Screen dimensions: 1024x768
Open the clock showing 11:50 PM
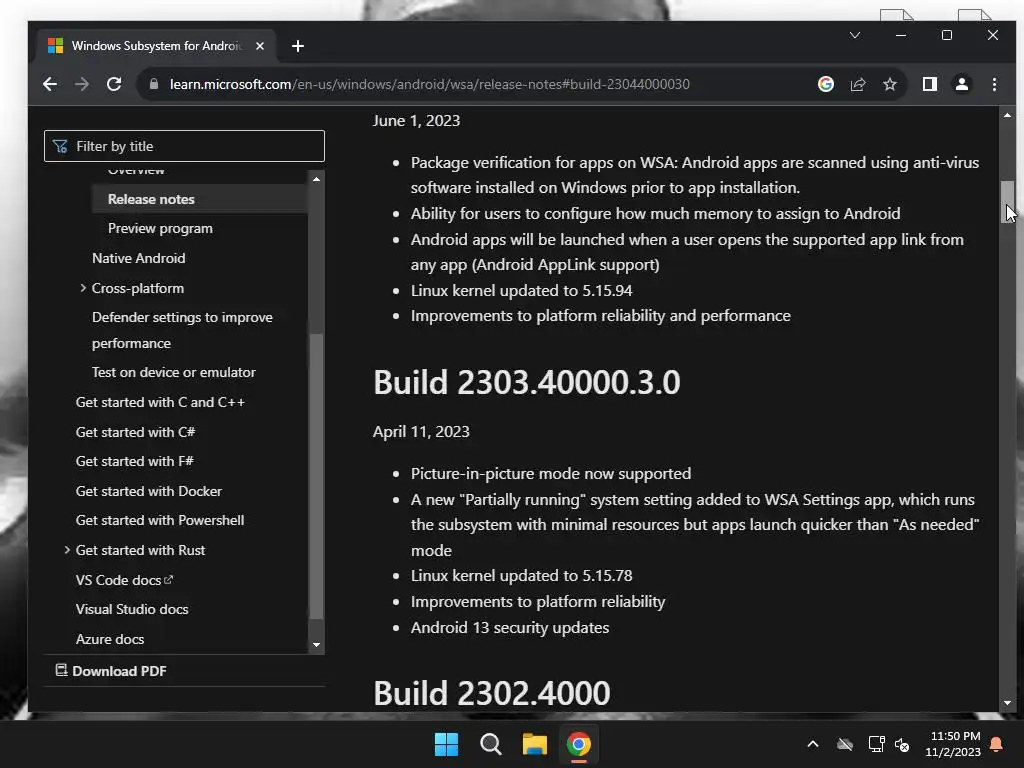[953, 744]
